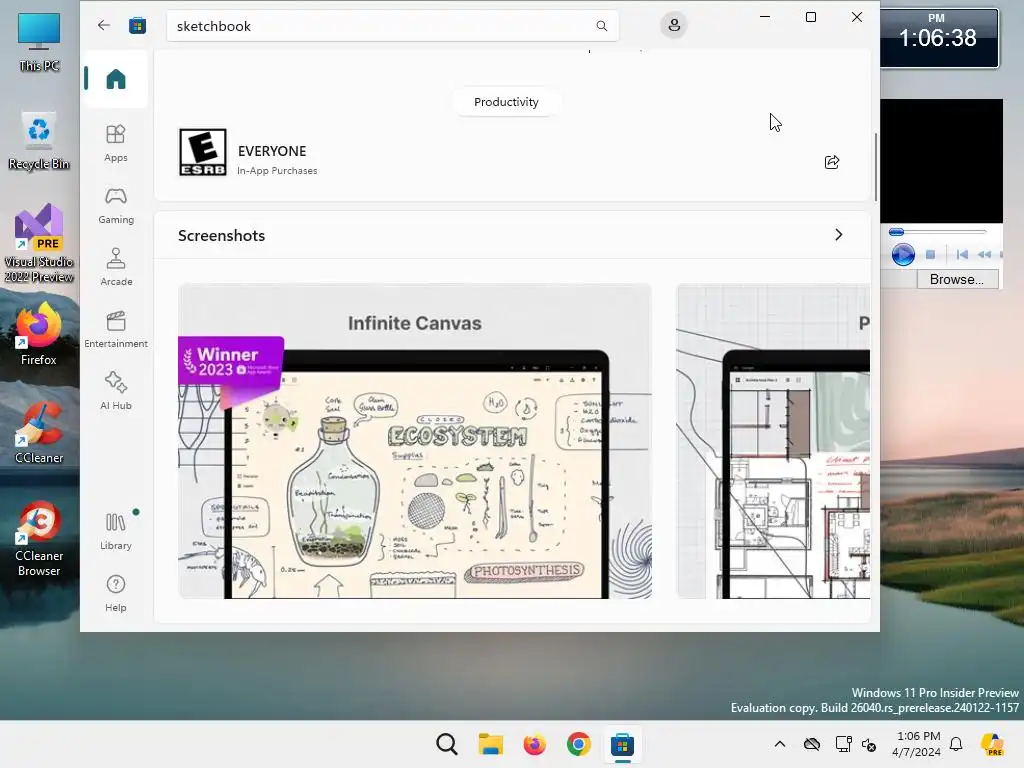The width and height of the screenshot is (1024, 768).
Task: Click the ESRB Everyone rating badge
Action: click(202, 152)
